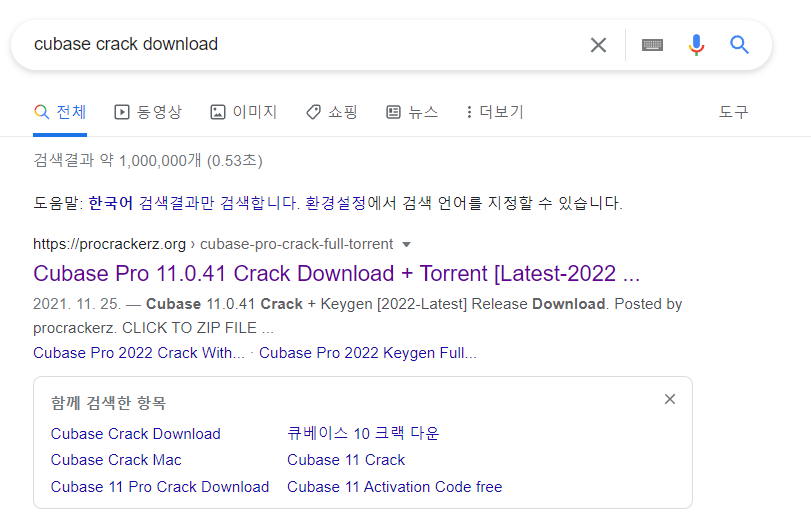Click the https://procrackerz.org URL text
Viewport: 811px width, 532px height.
pos(109,244)
